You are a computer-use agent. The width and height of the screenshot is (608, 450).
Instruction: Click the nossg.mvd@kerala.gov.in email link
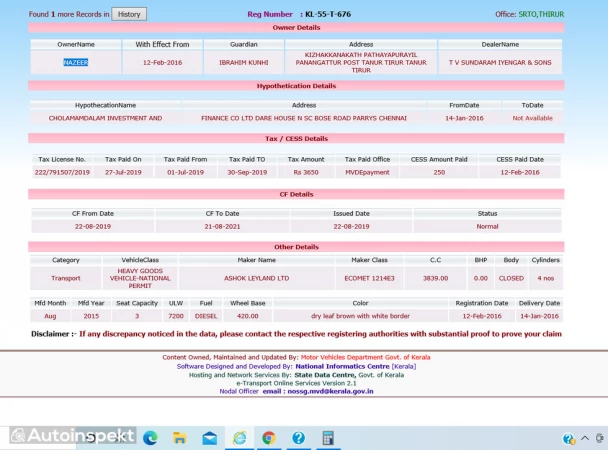(x=330, y=391)
